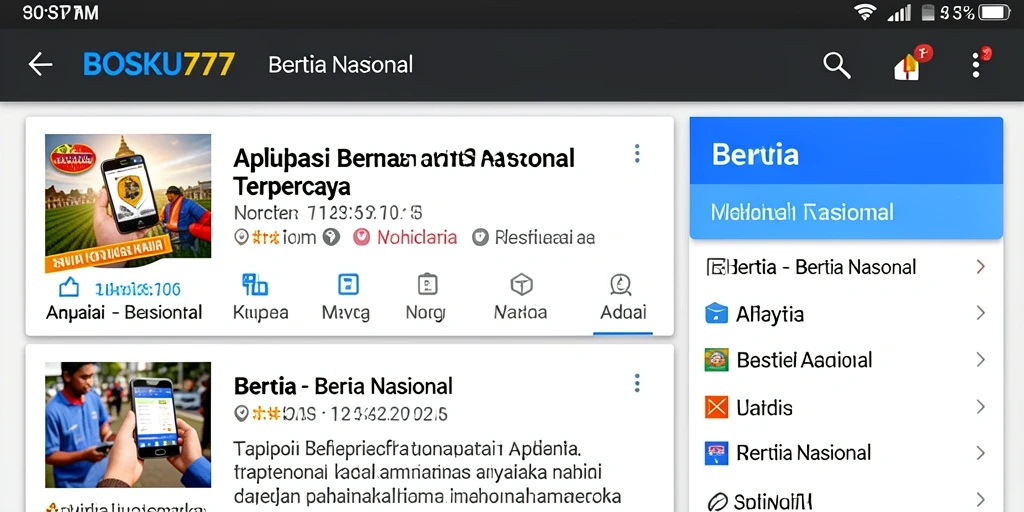Click the thumbs-up like icon
Image resolution: width=1024 pixels, height=512 pixels.
69,287
